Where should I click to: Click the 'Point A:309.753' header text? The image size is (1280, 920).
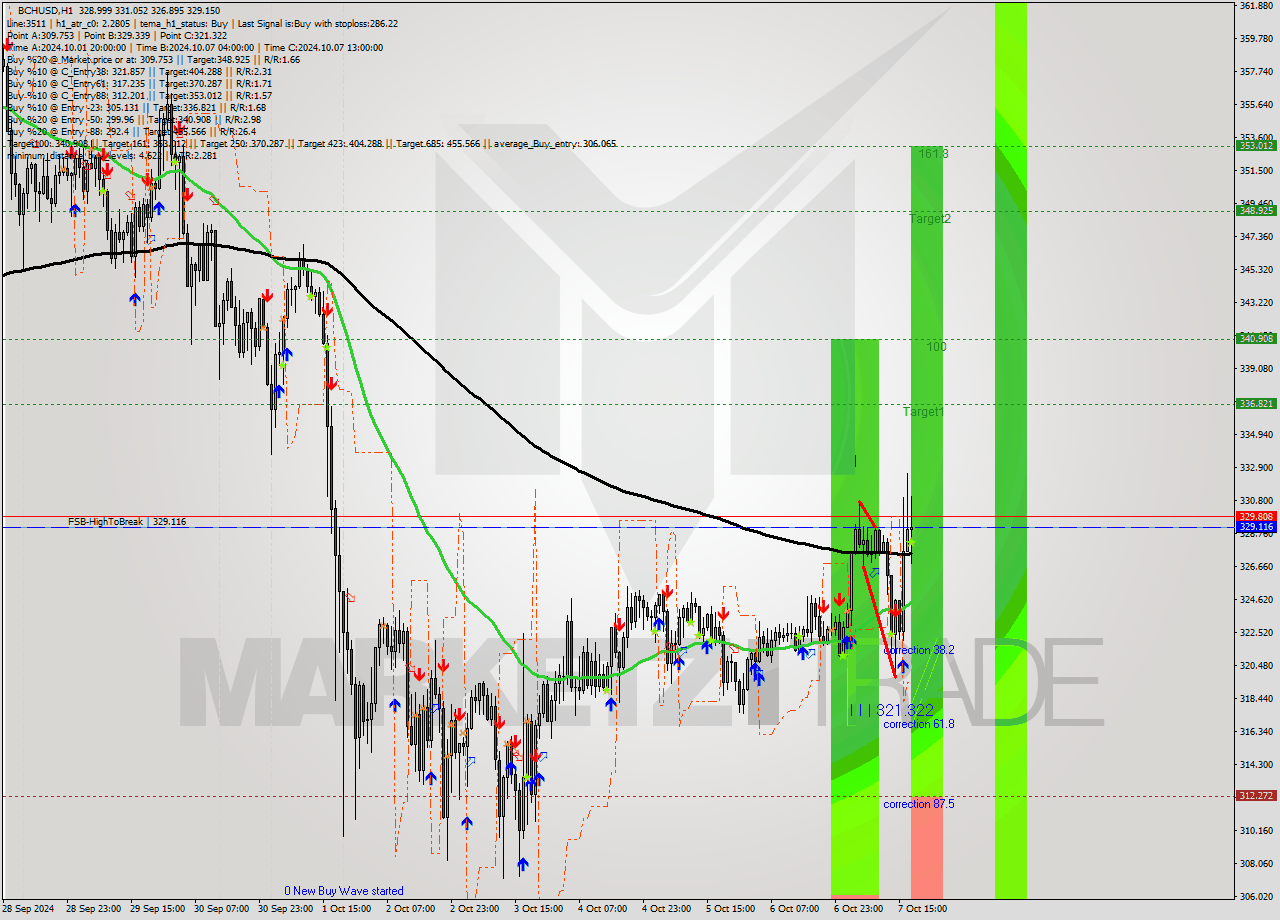click(x=40, y=35)
